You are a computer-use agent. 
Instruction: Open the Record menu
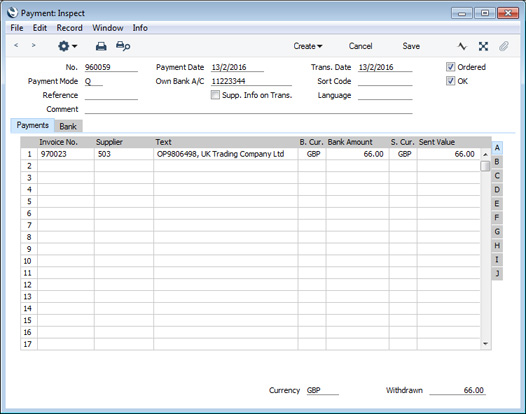click(x=69, y=28)
